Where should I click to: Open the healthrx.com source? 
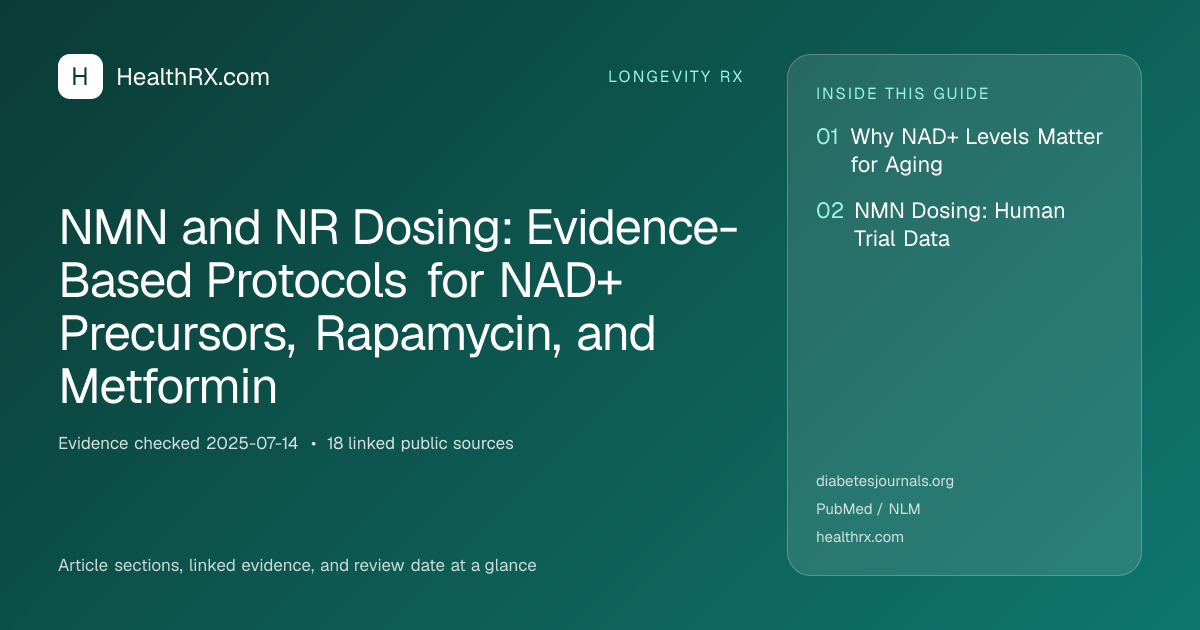point(860,537)
